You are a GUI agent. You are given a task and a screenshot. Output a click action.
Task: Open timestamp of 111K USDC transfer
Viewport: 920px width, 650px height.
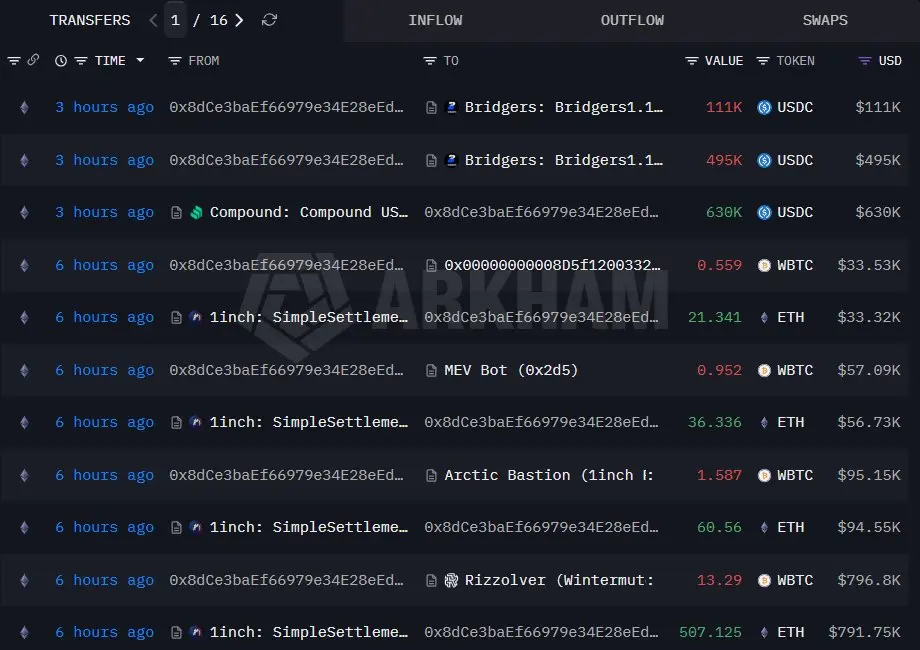coord(104,107)
